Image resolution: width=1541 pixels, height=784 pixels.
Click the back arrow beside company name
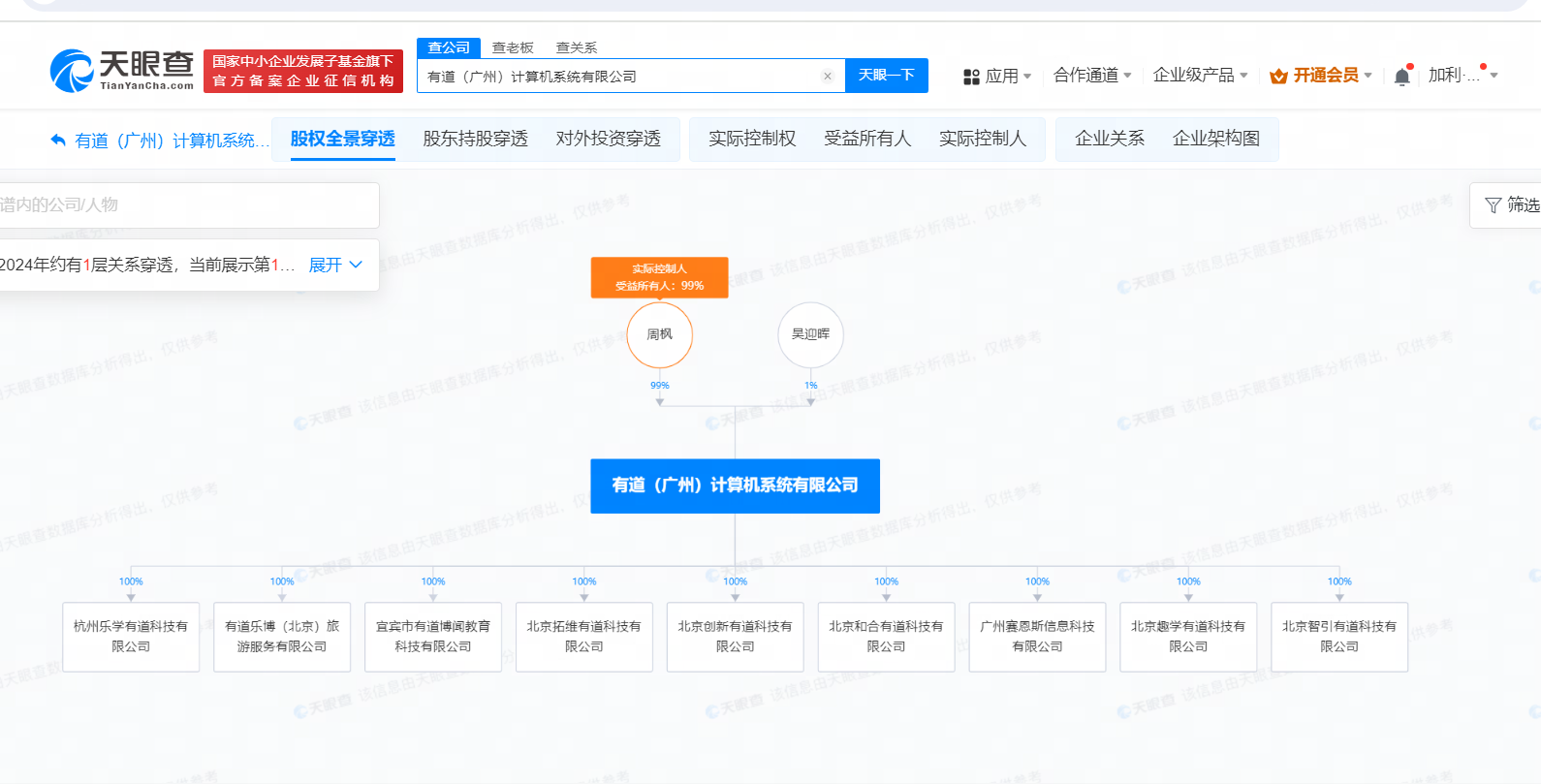click(58, 141)
